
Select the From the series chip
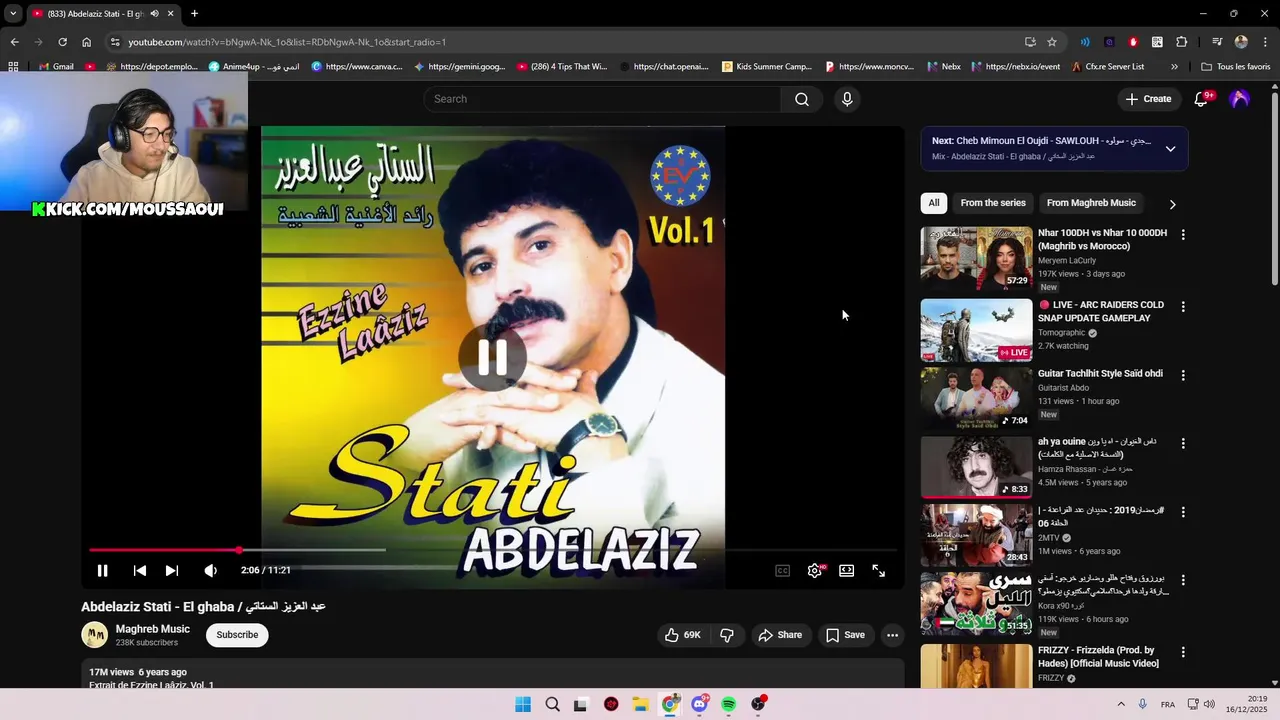click(x=993, y=203)
